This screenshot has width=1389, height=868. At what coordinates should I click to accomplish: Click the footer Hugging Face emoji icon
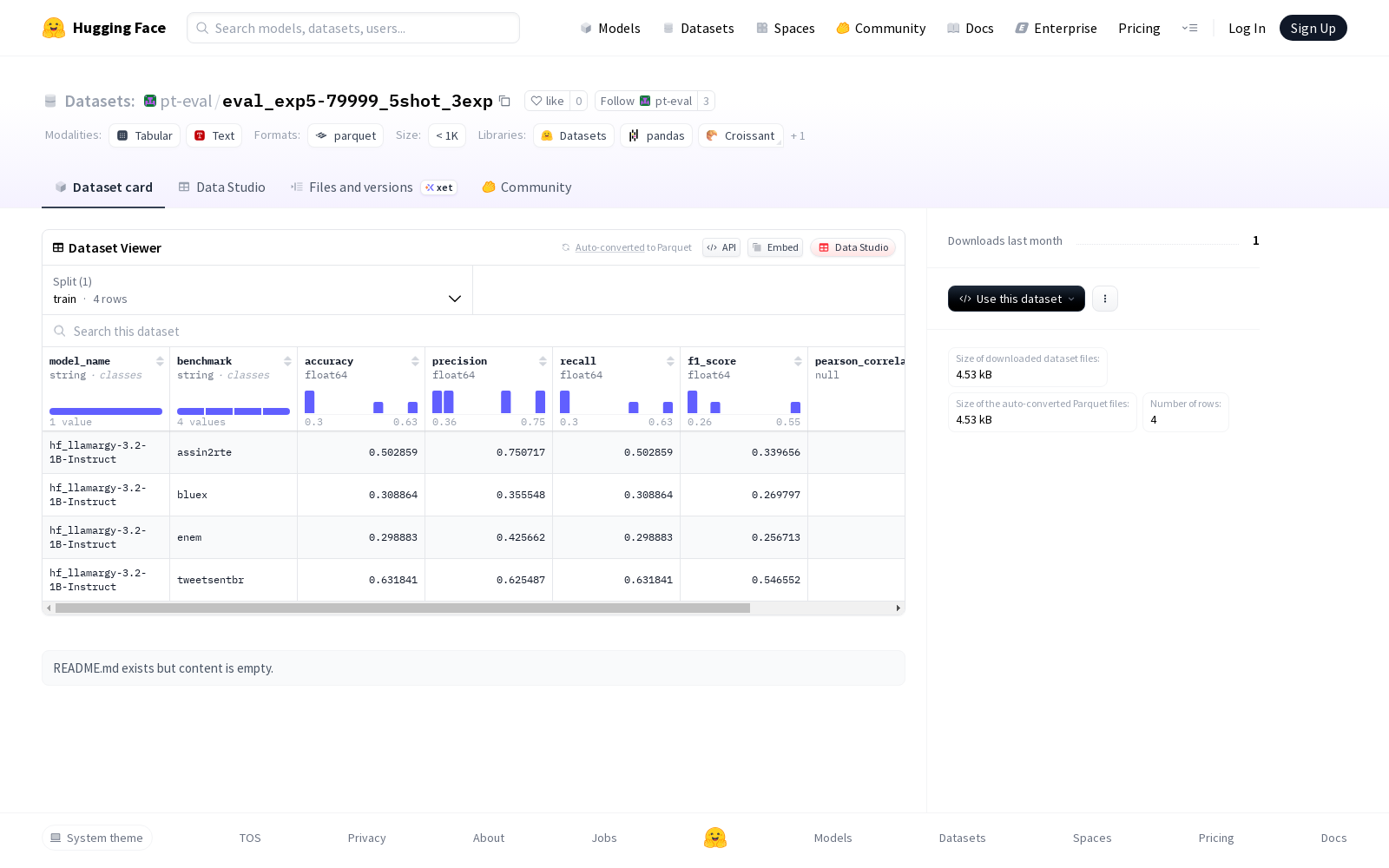tap(715, 838)
